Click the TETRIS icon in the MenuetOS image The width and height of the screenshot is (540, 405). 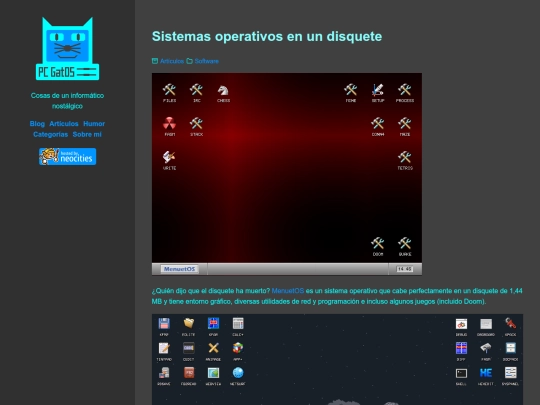(x=405, y=160)
